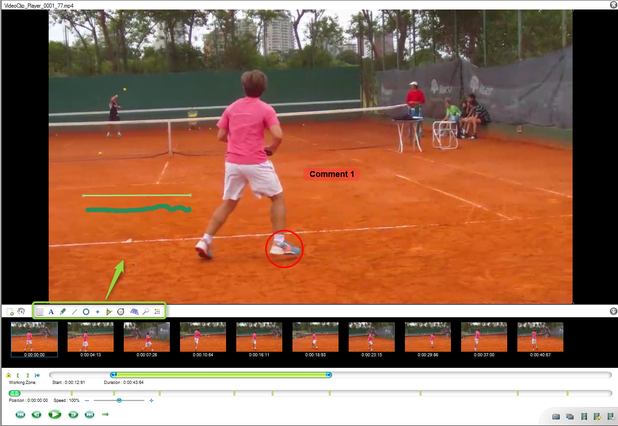This screenshot has width=618, height=426.
Task: Jump to the first frame
Action: pos(20,414)
